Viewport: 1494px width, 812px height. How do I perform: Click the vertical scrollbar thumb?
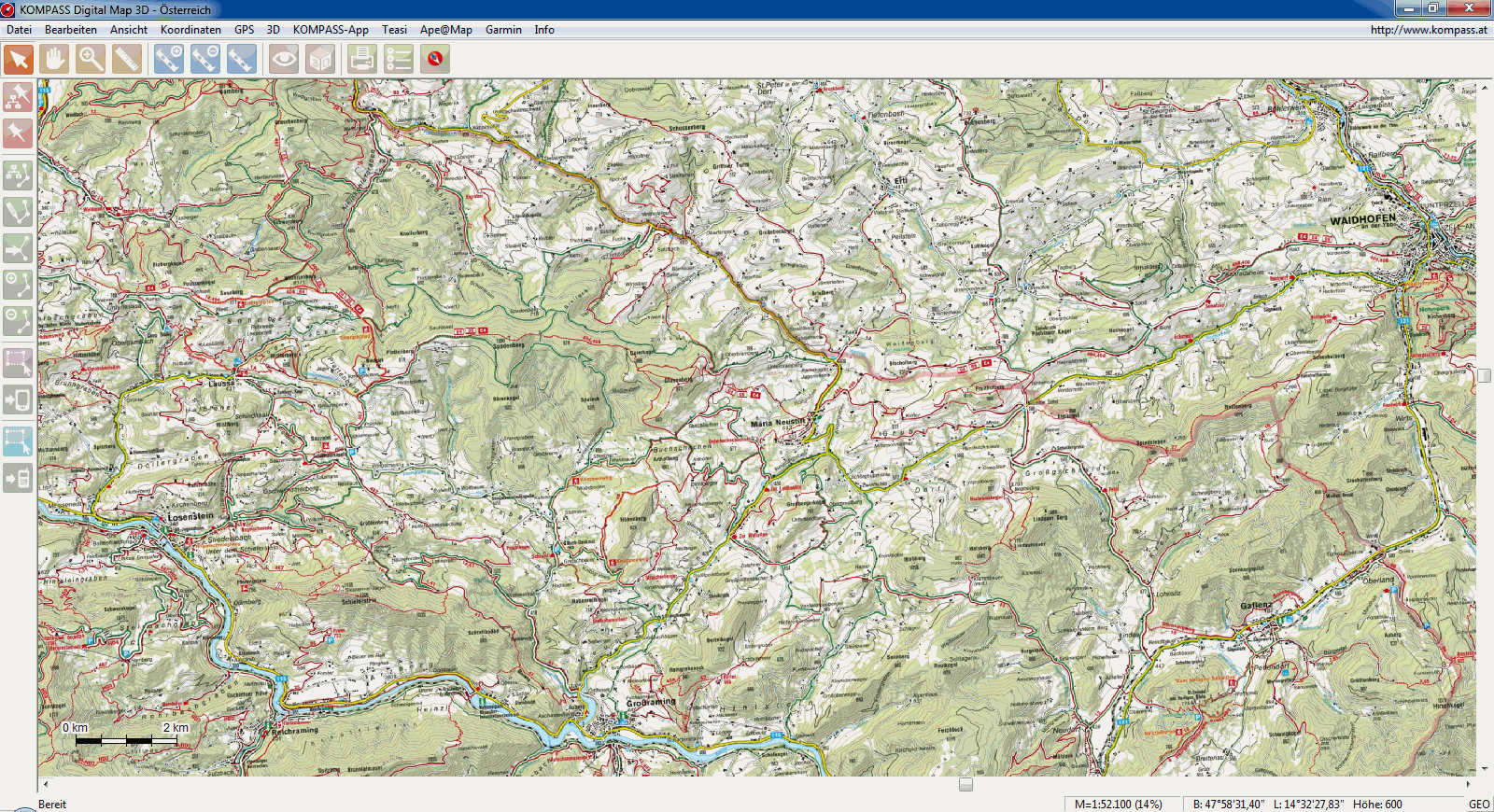coord(1484,375)
